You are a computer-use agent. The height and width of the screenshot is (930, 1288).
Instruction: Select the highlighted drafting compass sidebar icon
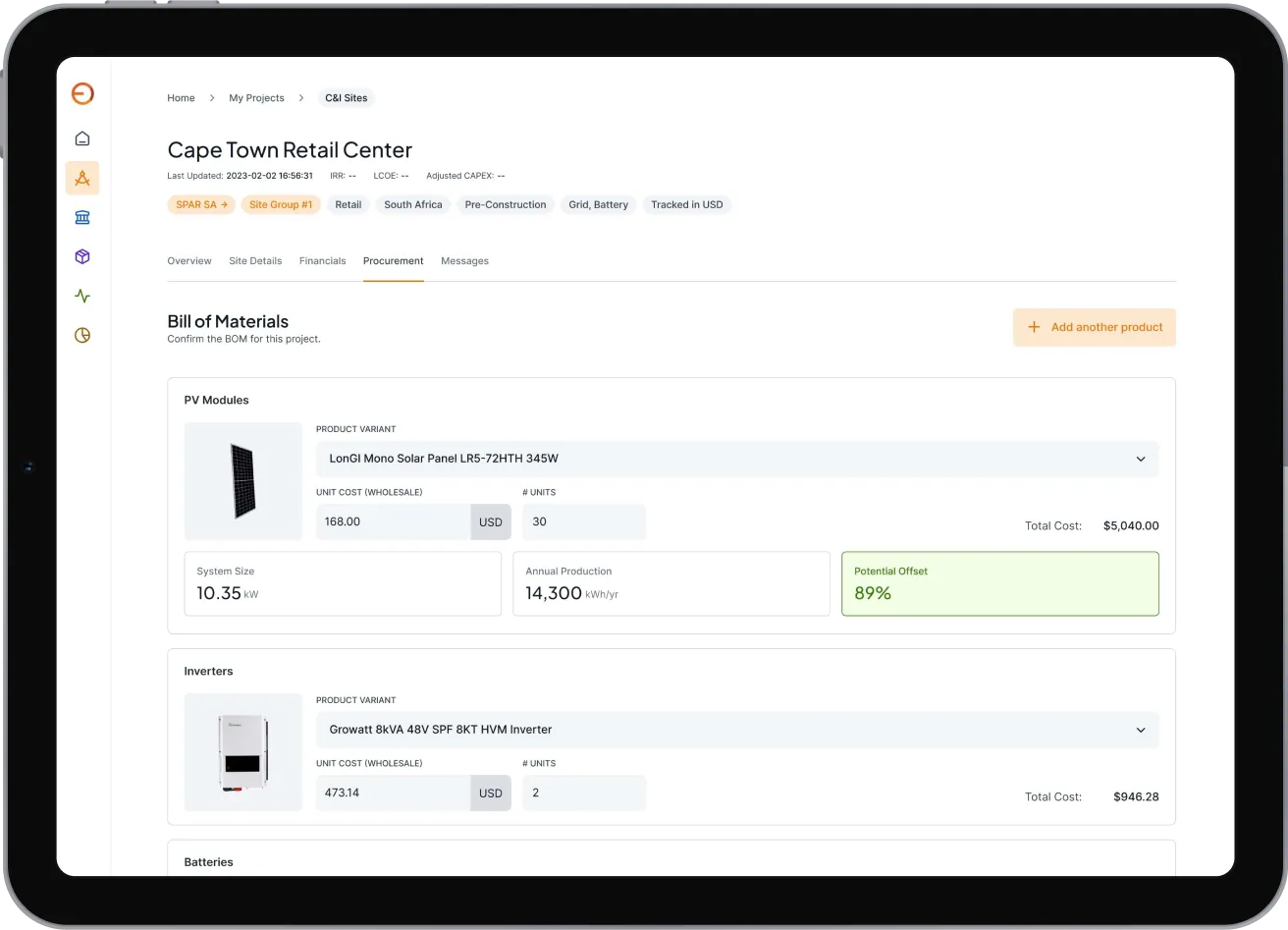82,178
